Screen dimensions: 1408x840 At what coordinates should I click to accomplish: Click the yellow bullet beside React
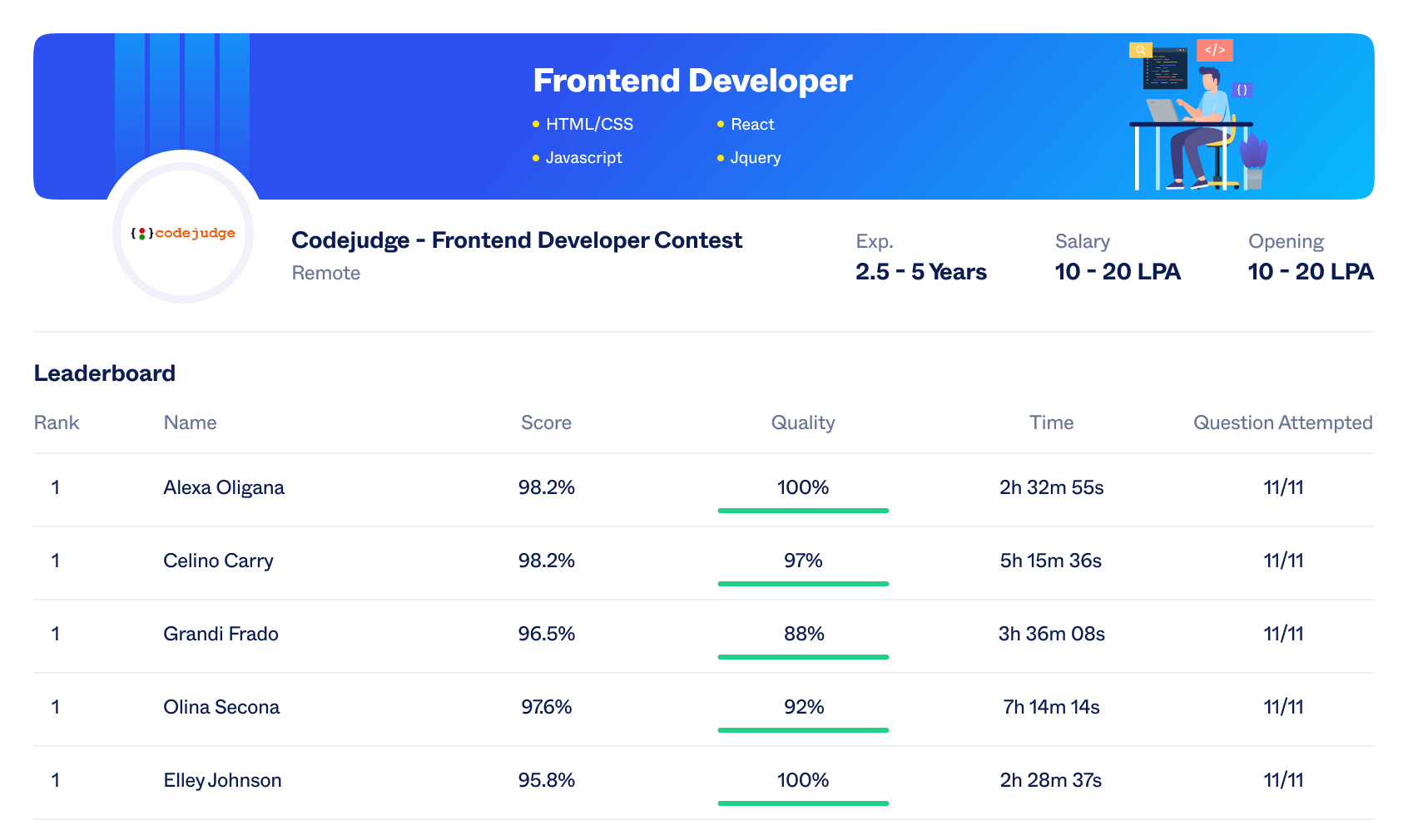[719, 123]
